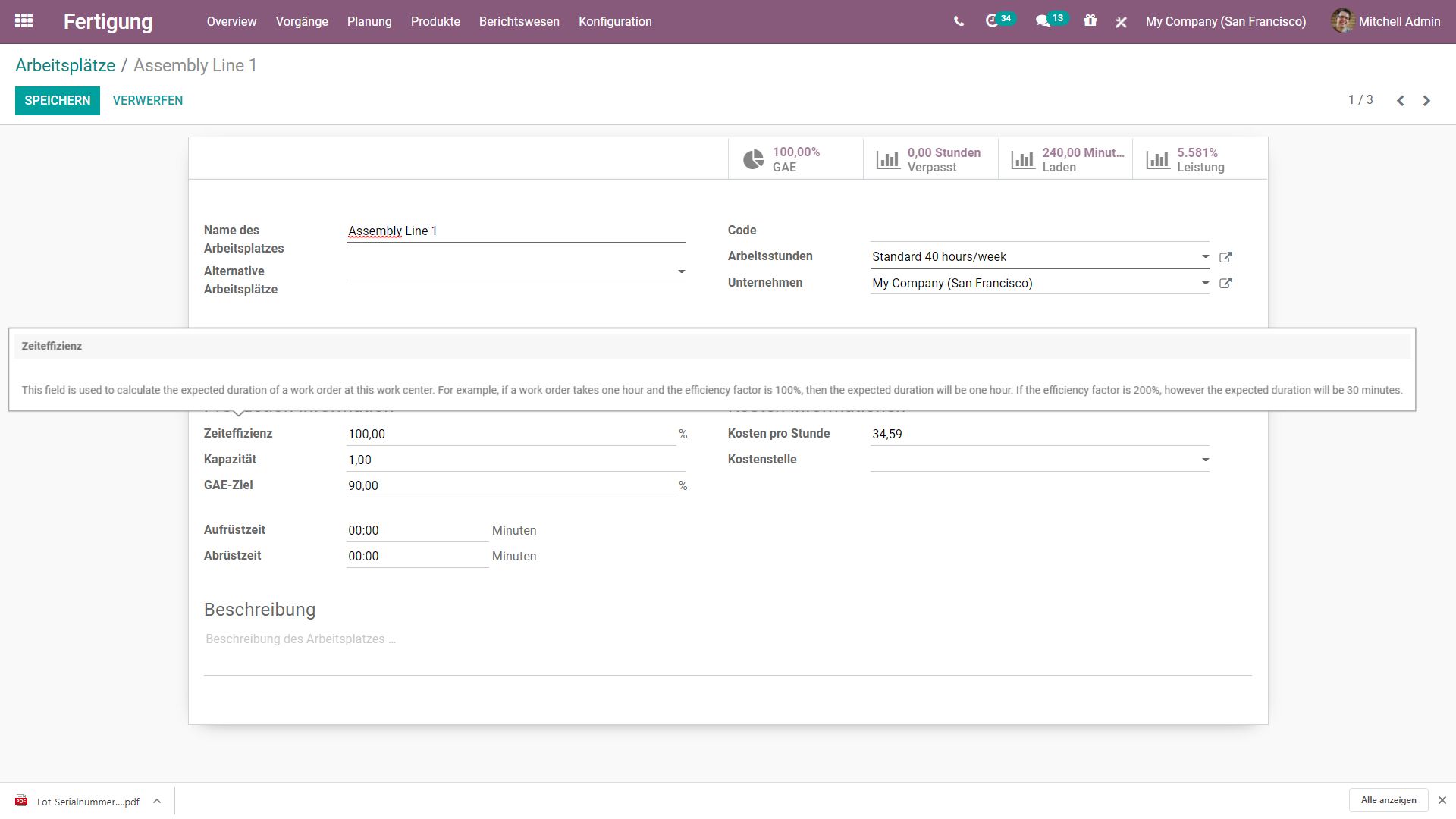
Task: Open the apps grid menu icon
Action: pyautogui.click(x=24, y=21)
